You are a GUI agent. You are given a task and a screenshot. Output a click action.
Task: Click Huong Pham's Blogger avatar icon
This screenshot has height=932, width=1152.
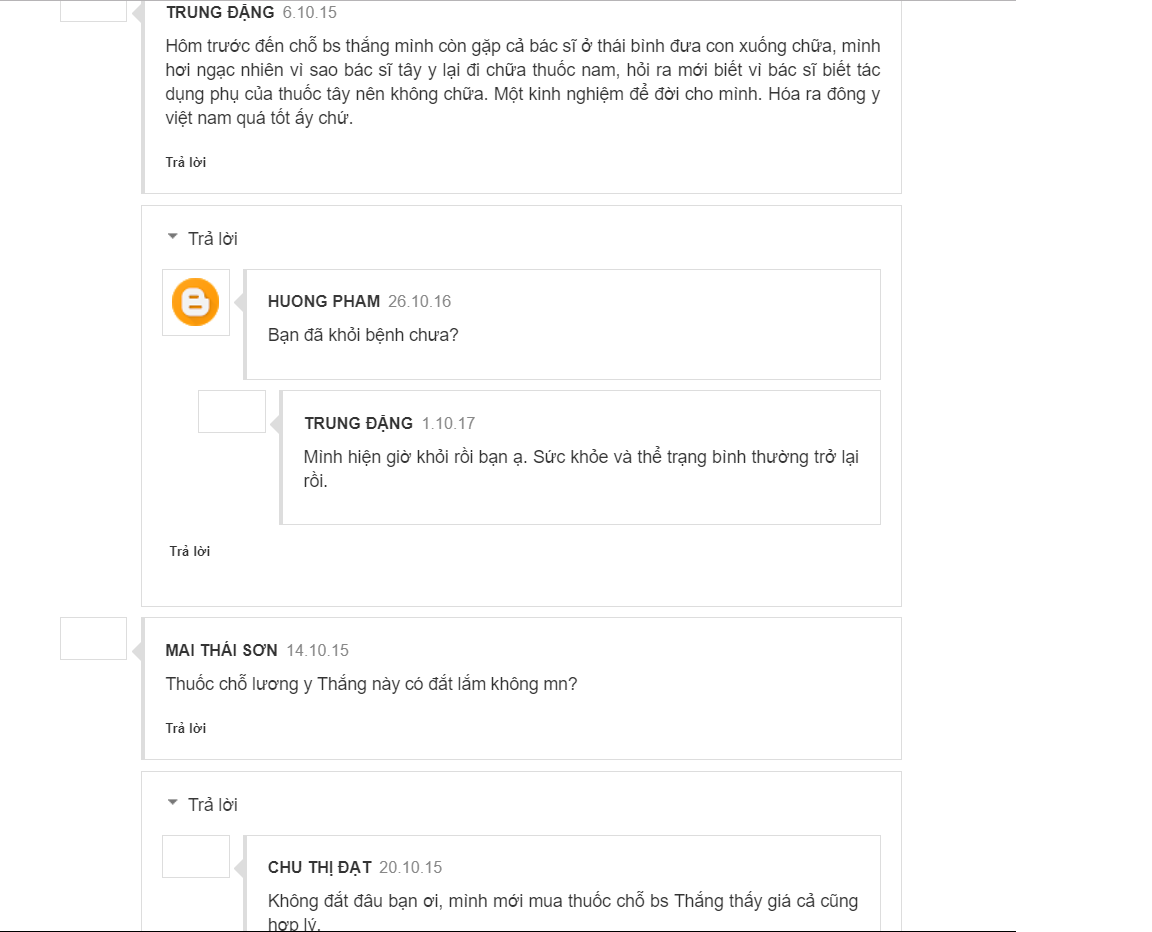[196, 302]
